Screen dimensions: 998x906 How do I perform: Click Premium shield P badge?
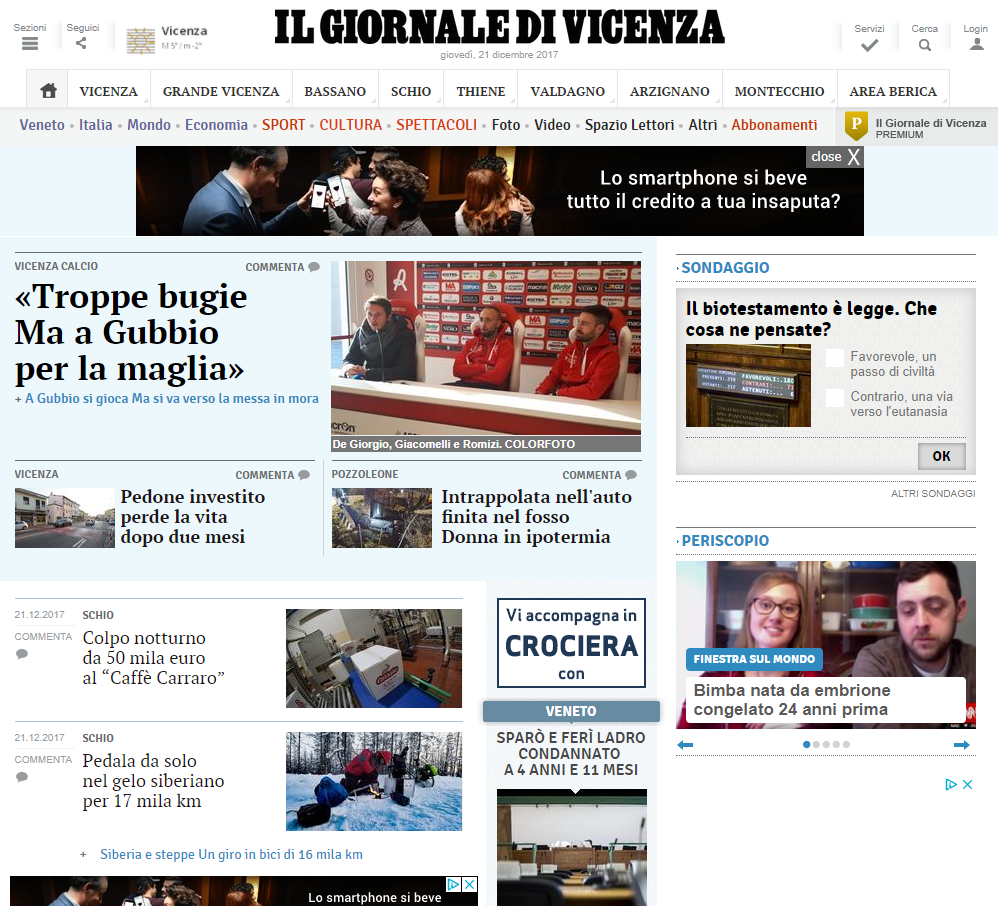tap(856, 126)
